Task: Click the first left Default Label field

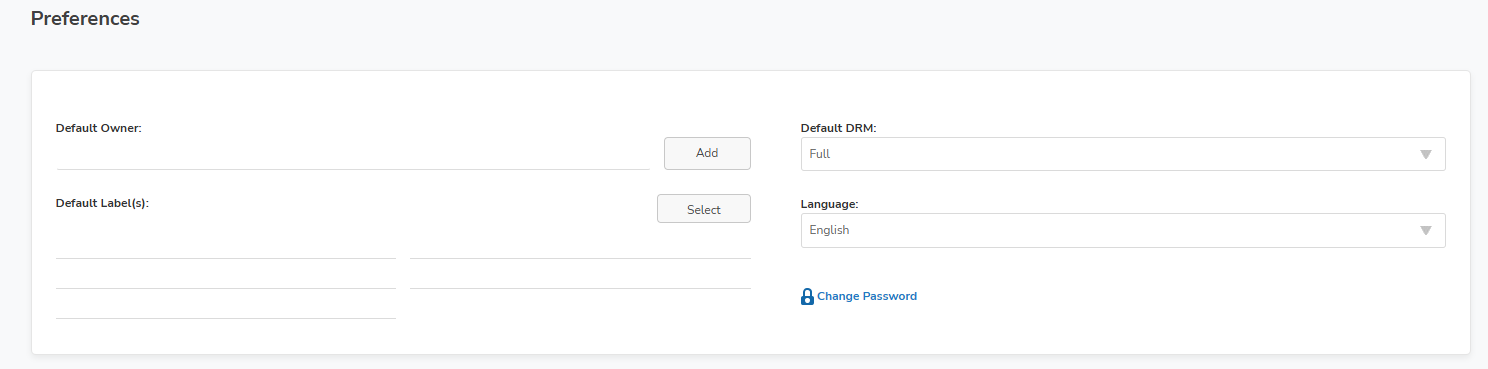Action: click(226, 245)
